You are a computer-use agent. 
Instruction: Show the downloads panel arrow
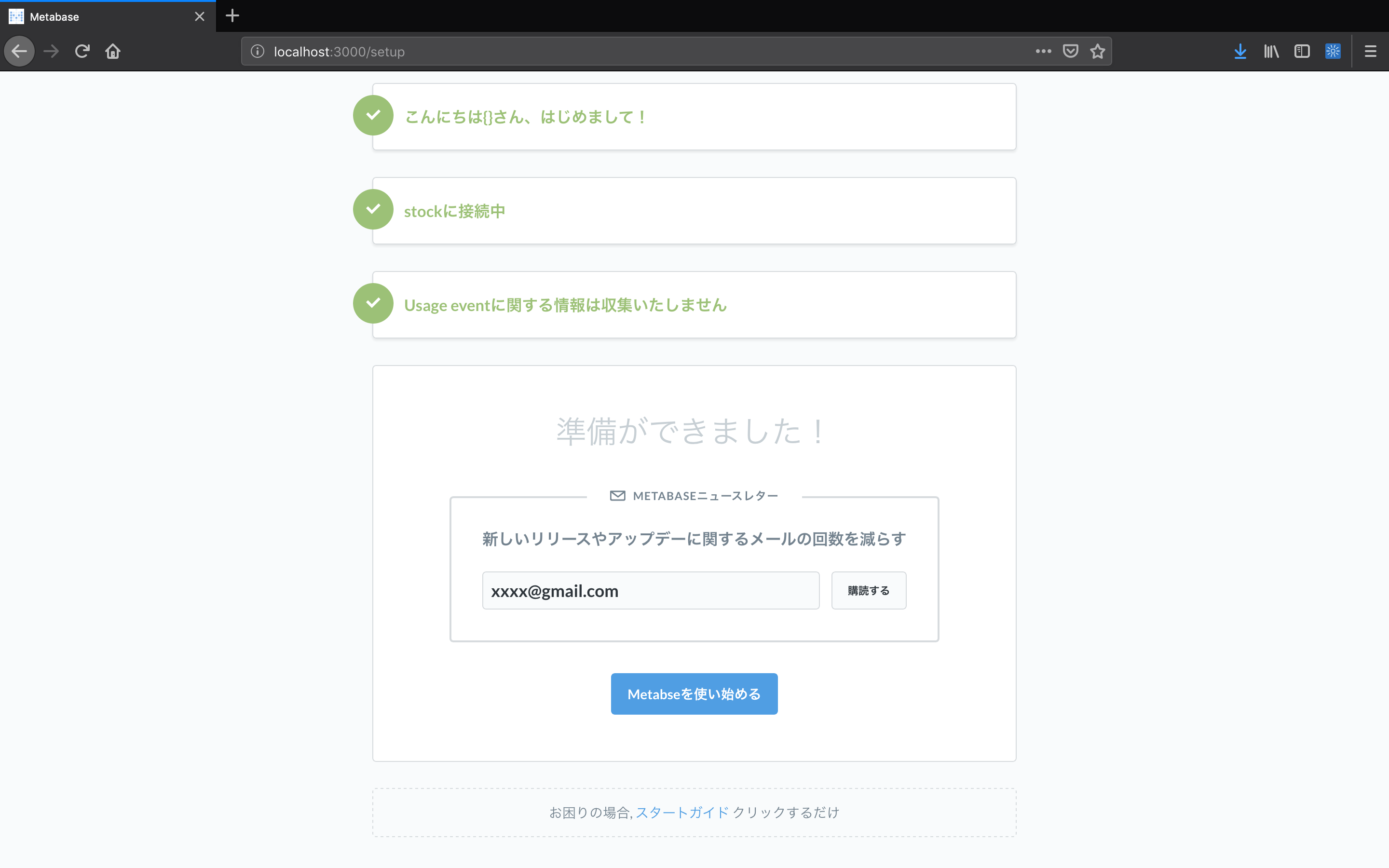(x=1240, y=52)
